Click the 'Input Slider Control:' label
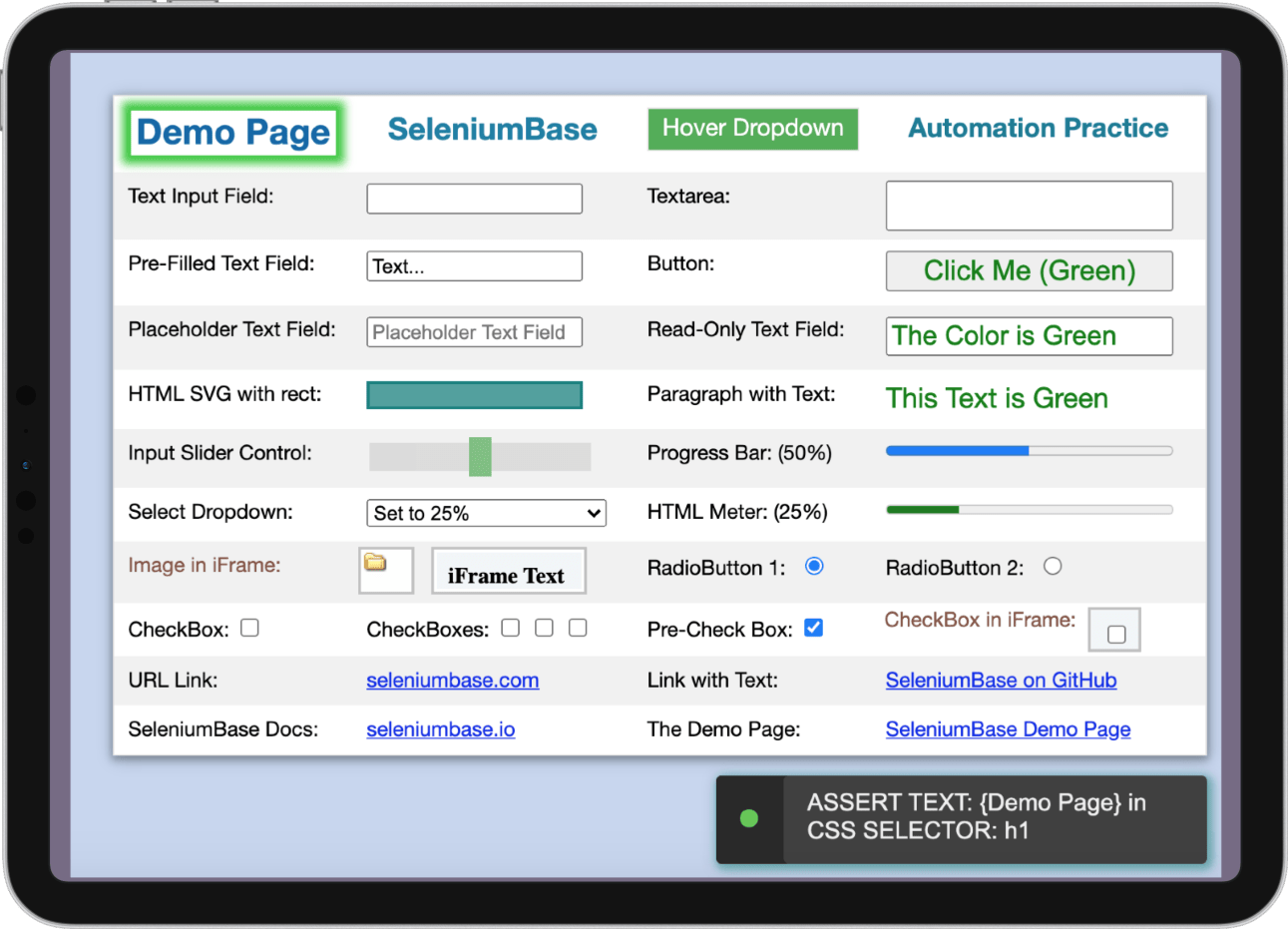The image size is (1288, 929). (219, 453)
